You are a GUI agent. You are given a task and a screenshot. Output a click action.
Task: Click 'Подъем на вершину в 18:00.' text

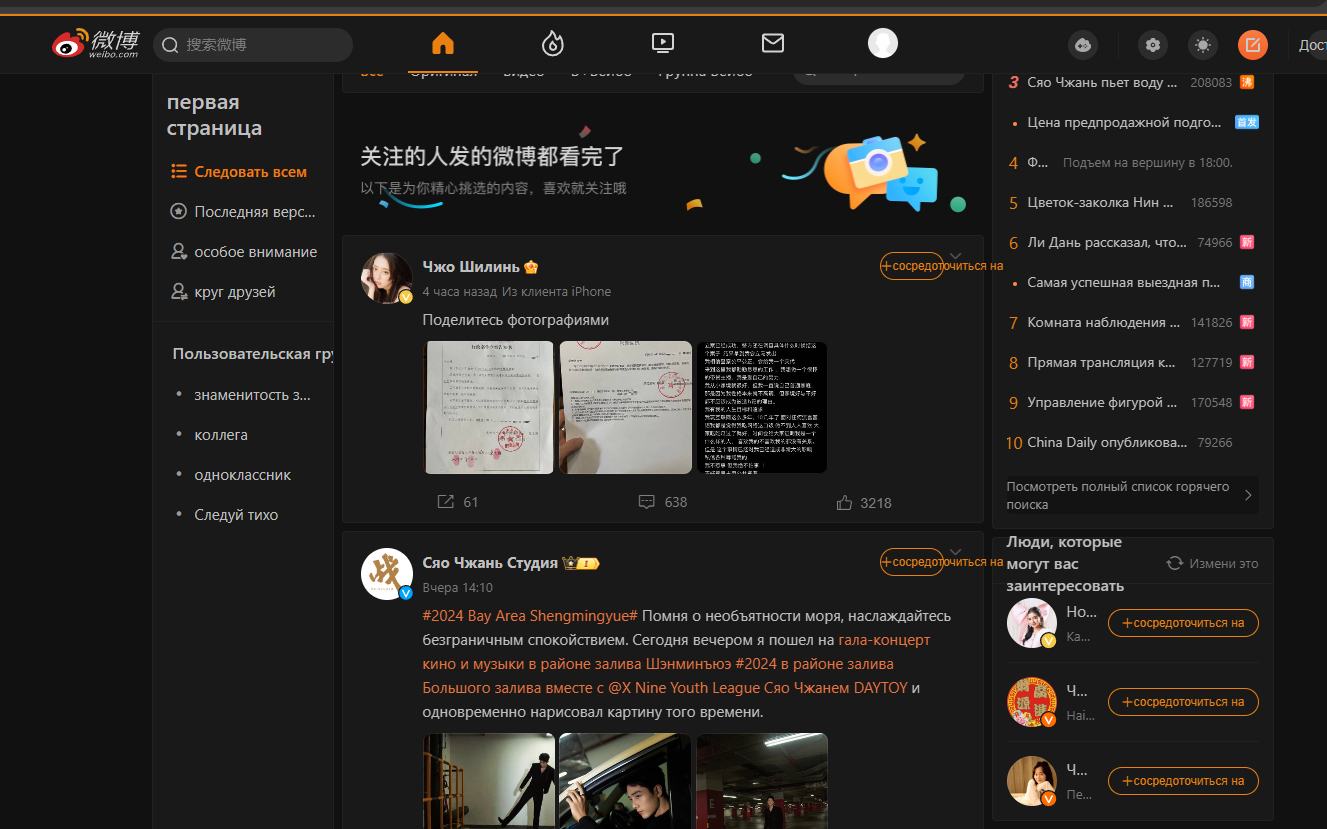pyautogui.click(x=1147, y=162)
